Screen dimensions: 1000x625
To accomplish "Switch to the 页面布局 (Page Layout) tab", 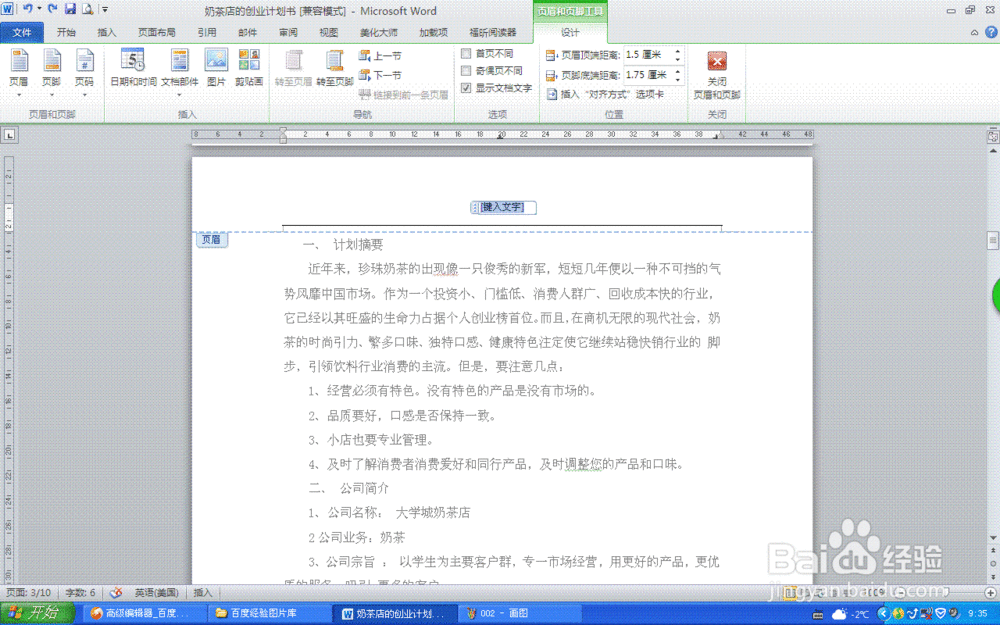I will pos(157,32).
